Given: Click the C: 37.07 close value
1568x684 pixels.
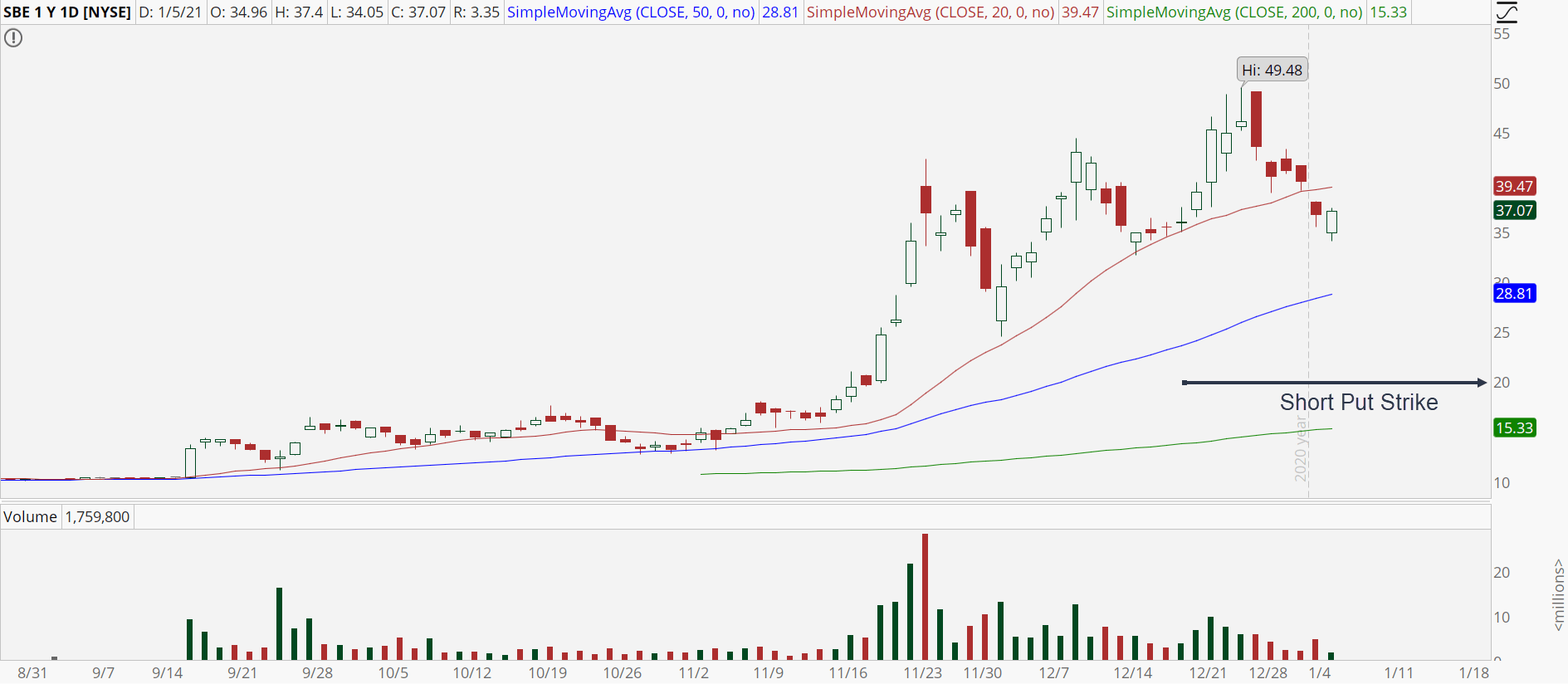Looking at the screenshot, I should (x=418, y=12).
